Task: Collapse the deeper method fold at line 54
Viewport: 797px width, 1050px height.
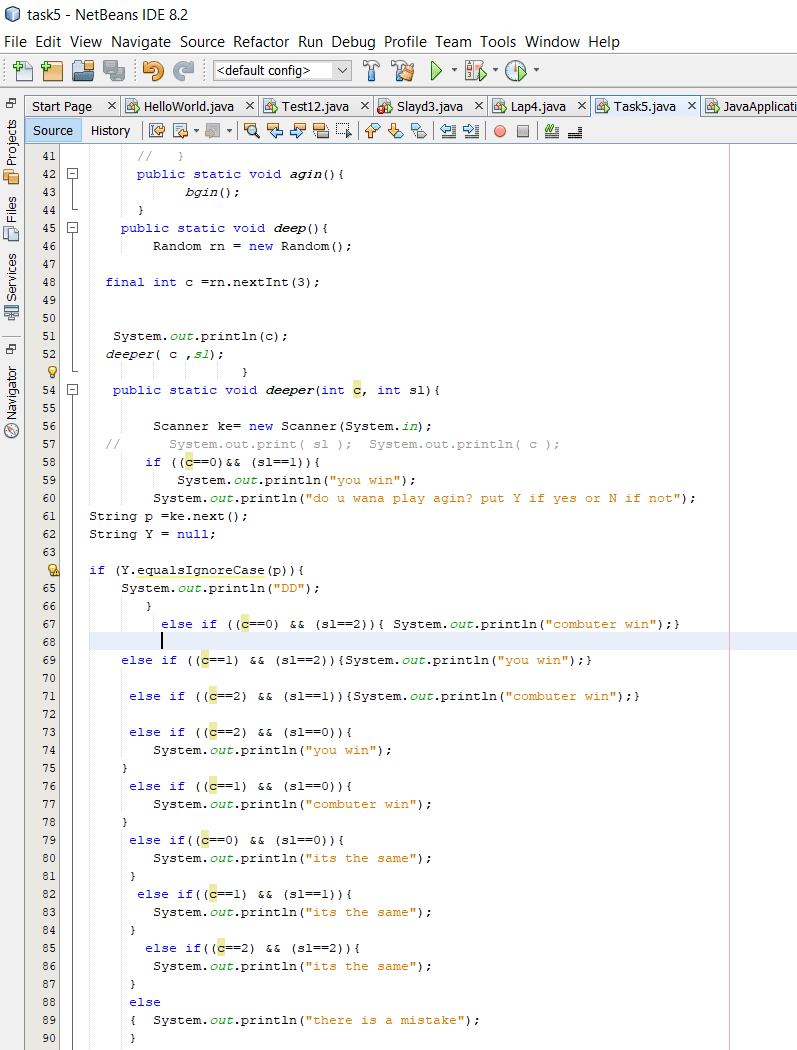Action: 72,390
